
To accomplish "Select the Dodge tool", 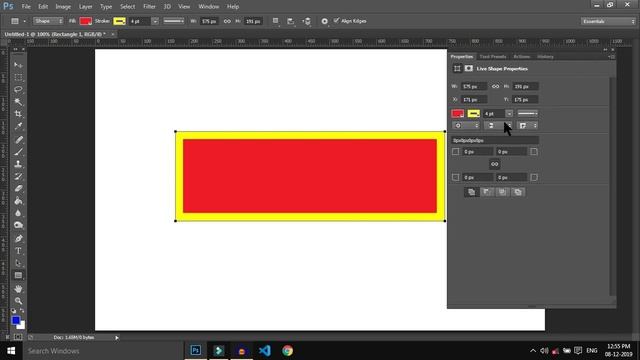I will [18, 225].
